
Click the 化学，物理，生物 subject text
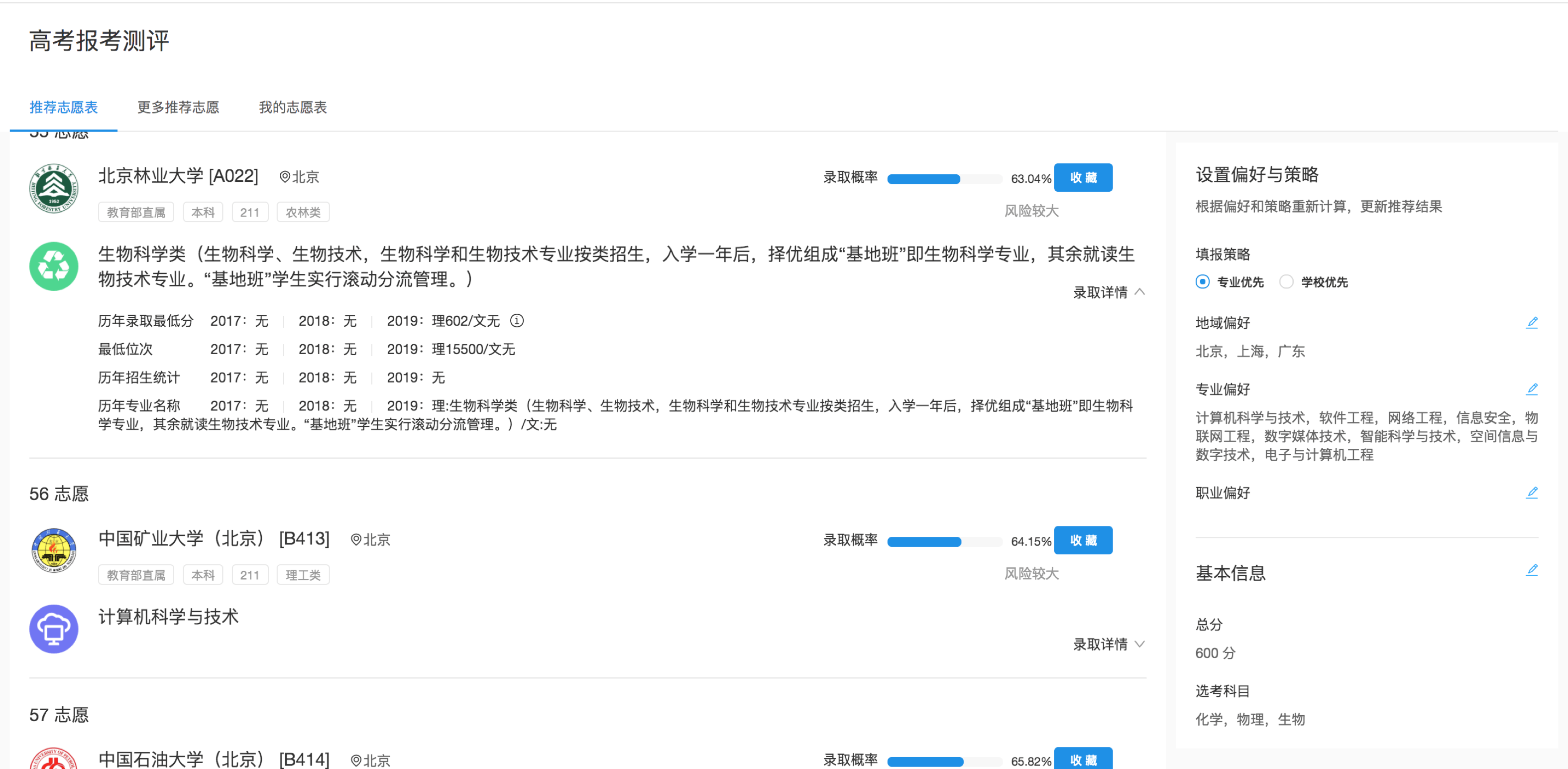1249,719
